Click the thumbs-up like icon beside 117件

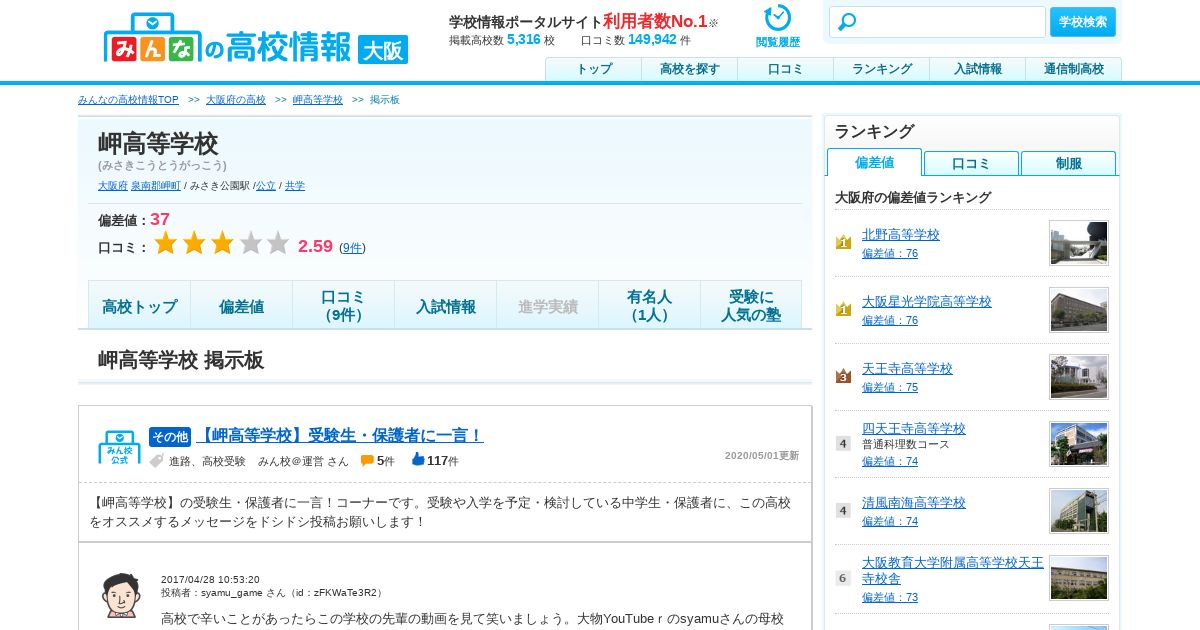click(418, 459)
